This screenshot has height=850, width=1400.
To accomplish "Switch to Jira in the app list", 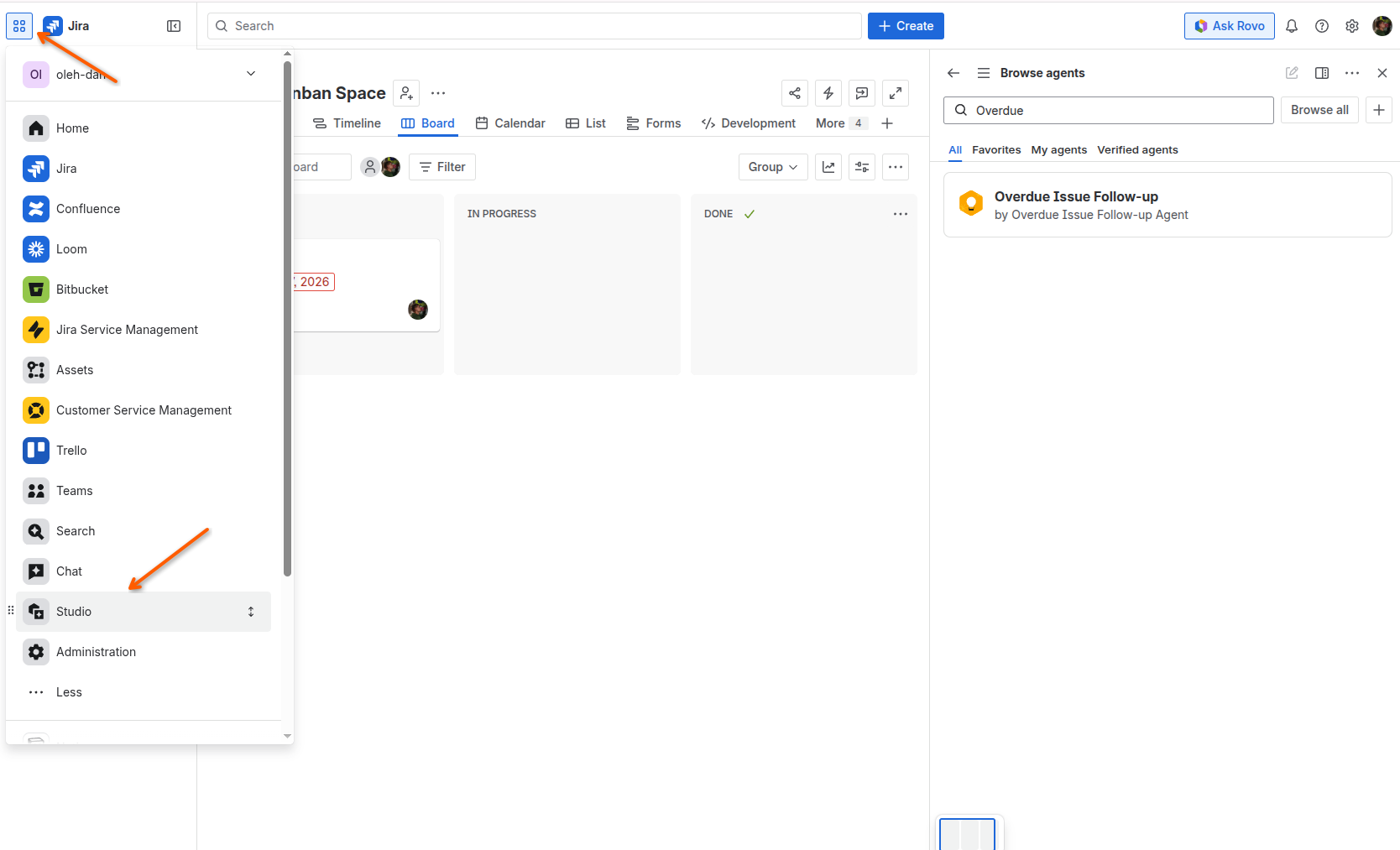I will tap(144, 169).
